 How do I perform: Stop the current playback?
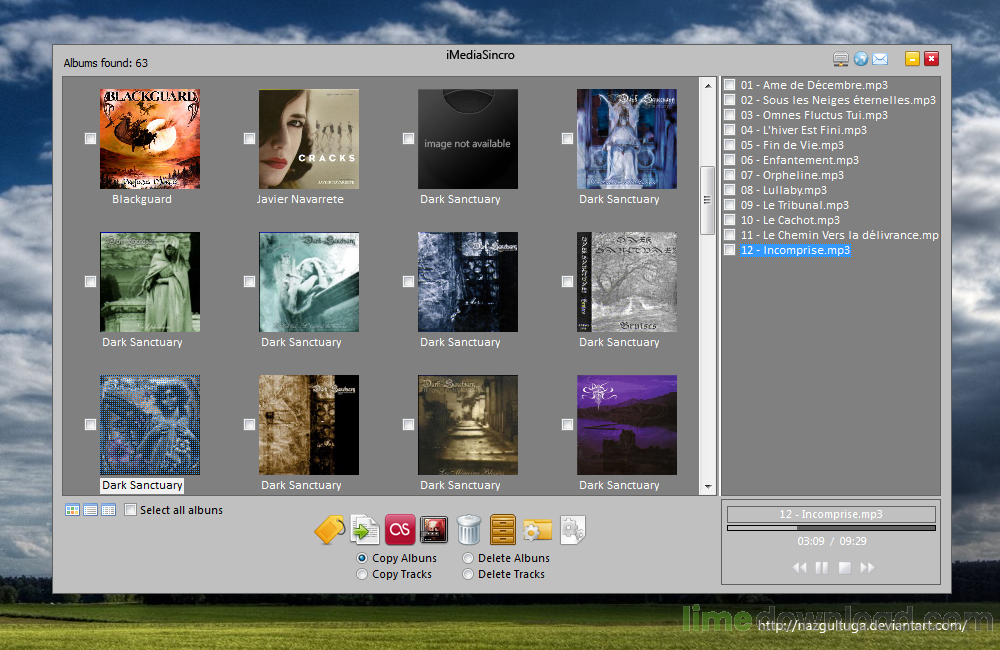pos(845,567)
